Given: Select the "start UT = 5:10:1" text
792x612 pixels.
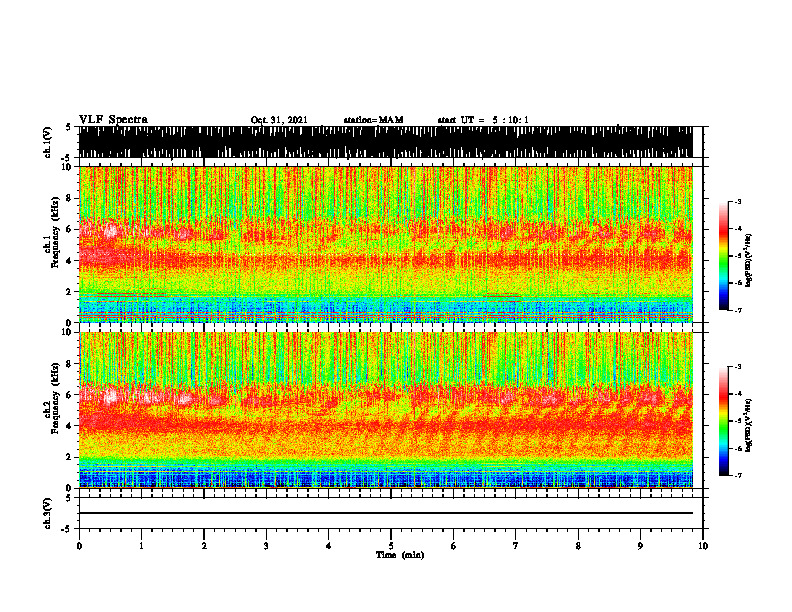Looking at the screenshot, I should pos(483,120).
